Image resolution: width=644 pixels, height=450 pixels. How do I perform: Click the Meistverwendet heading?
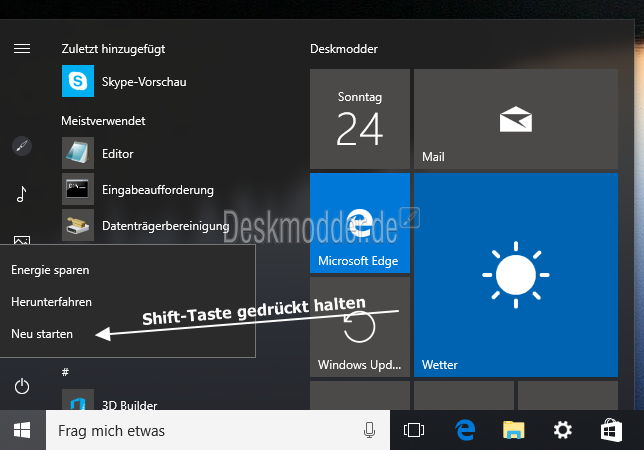click(x=103, y=121)
